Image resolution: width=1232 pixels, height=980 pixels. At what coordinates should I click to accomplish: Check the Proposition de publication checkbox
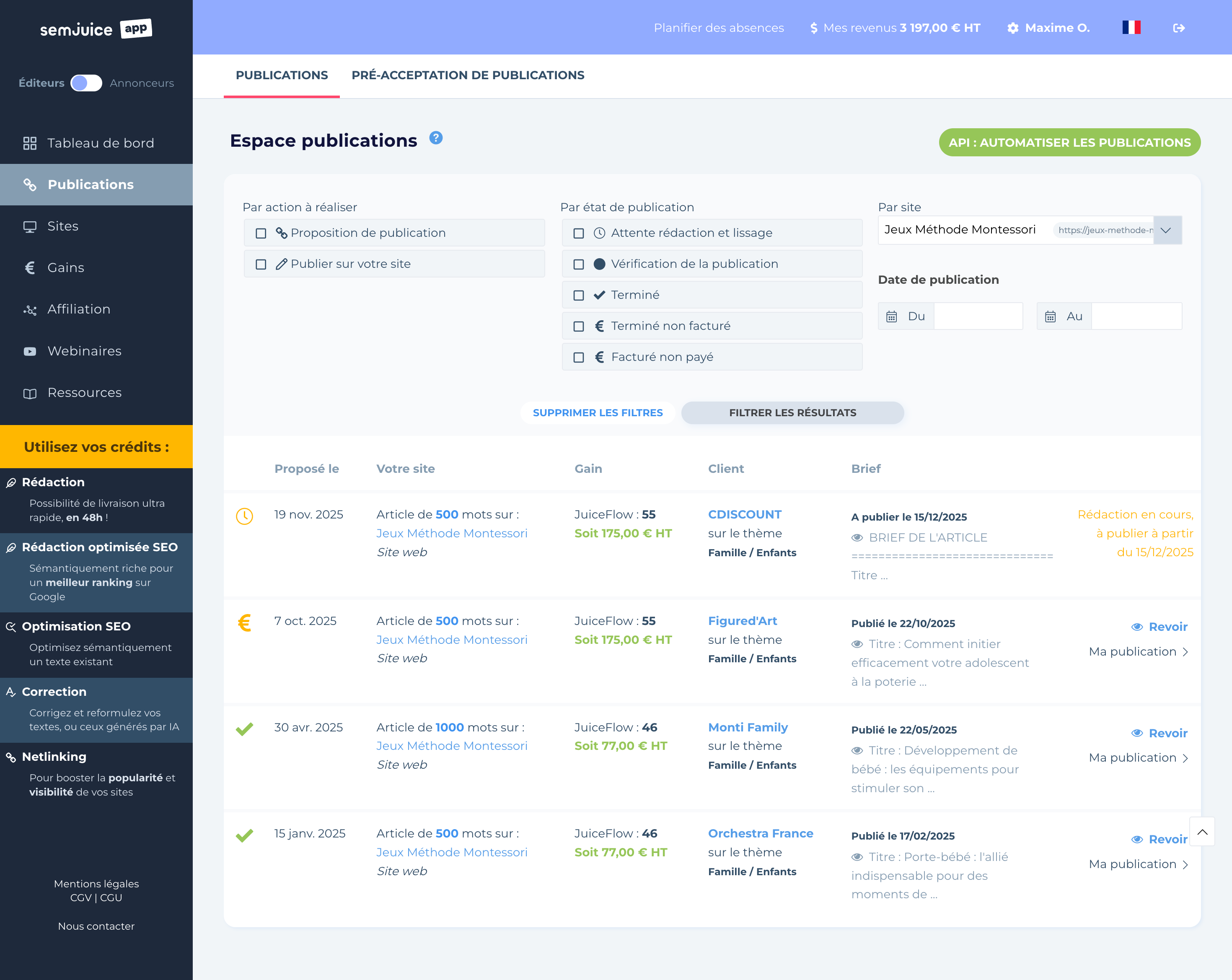[261, 233]
